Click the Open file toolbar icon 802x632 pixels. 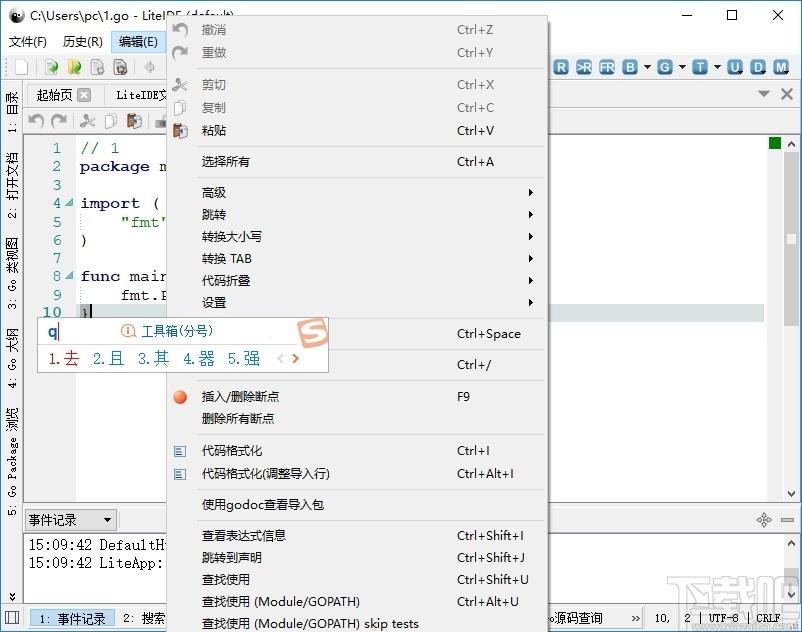(x=51, y=67)
